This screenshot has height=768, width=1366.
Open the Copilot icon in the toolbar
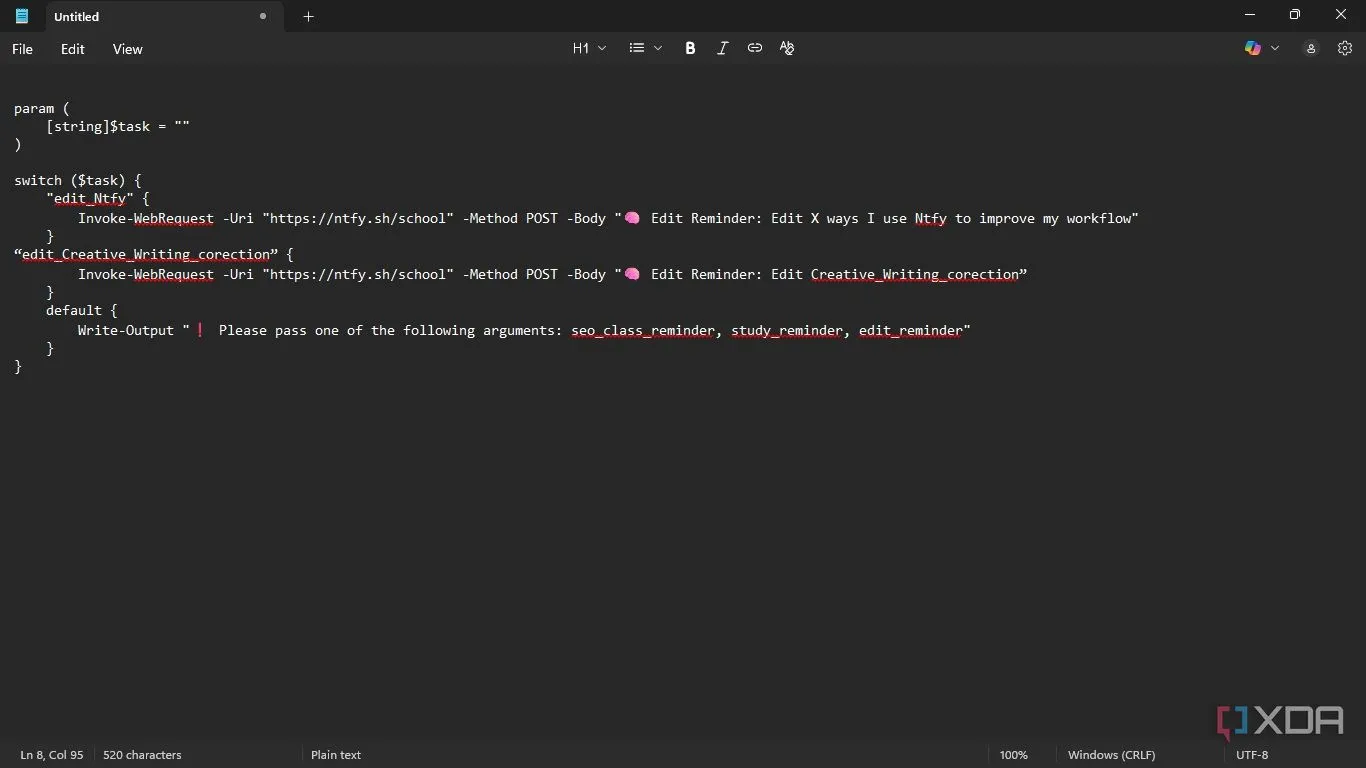pyautogui.click(x=1253, y=48)
